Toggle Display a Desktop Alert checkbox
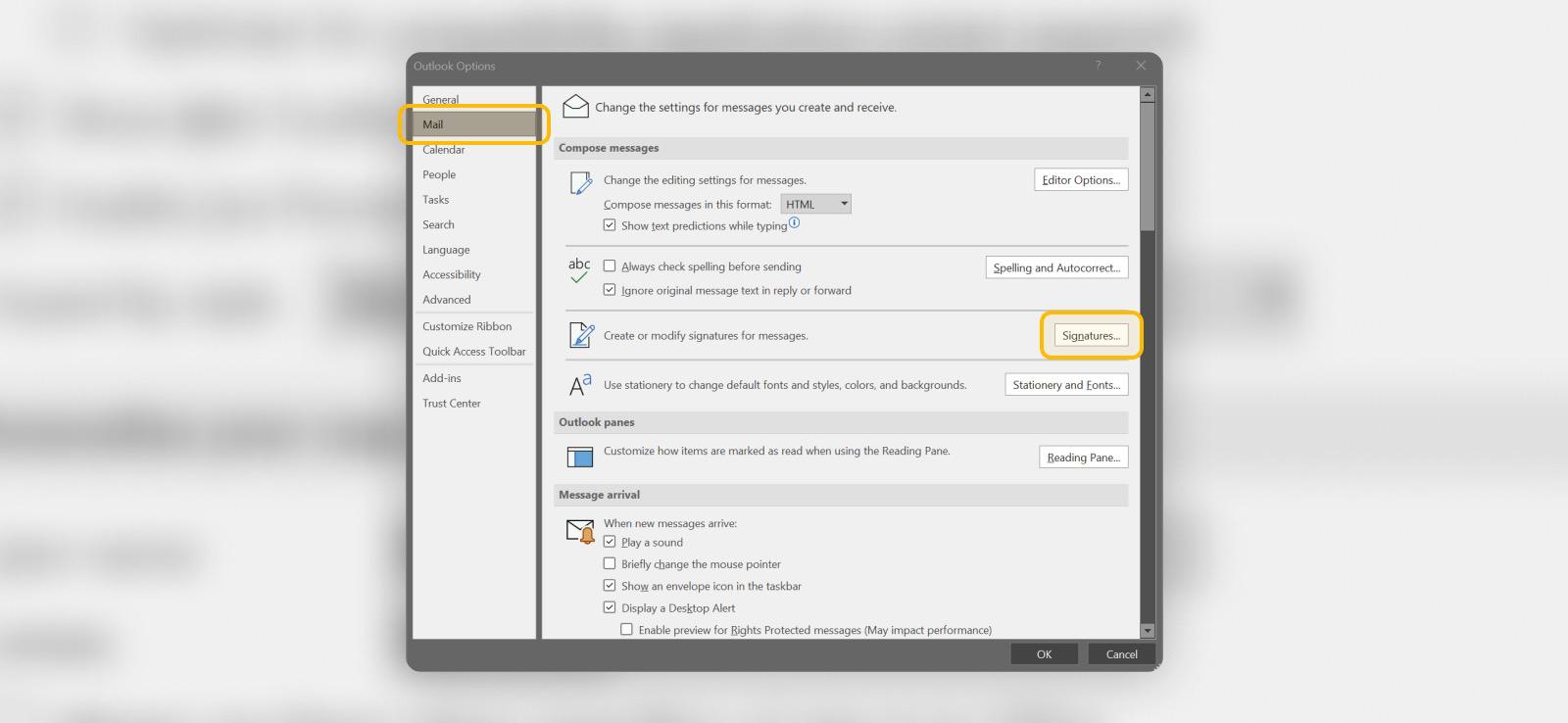The height and width of the screenshot is (723, 1568). 610,607
